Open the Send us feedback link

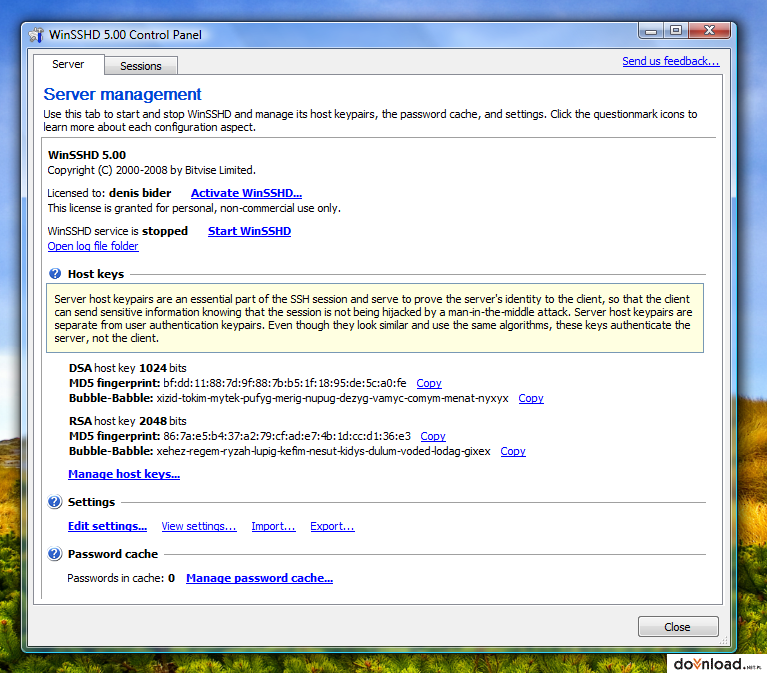pos(671,61)
